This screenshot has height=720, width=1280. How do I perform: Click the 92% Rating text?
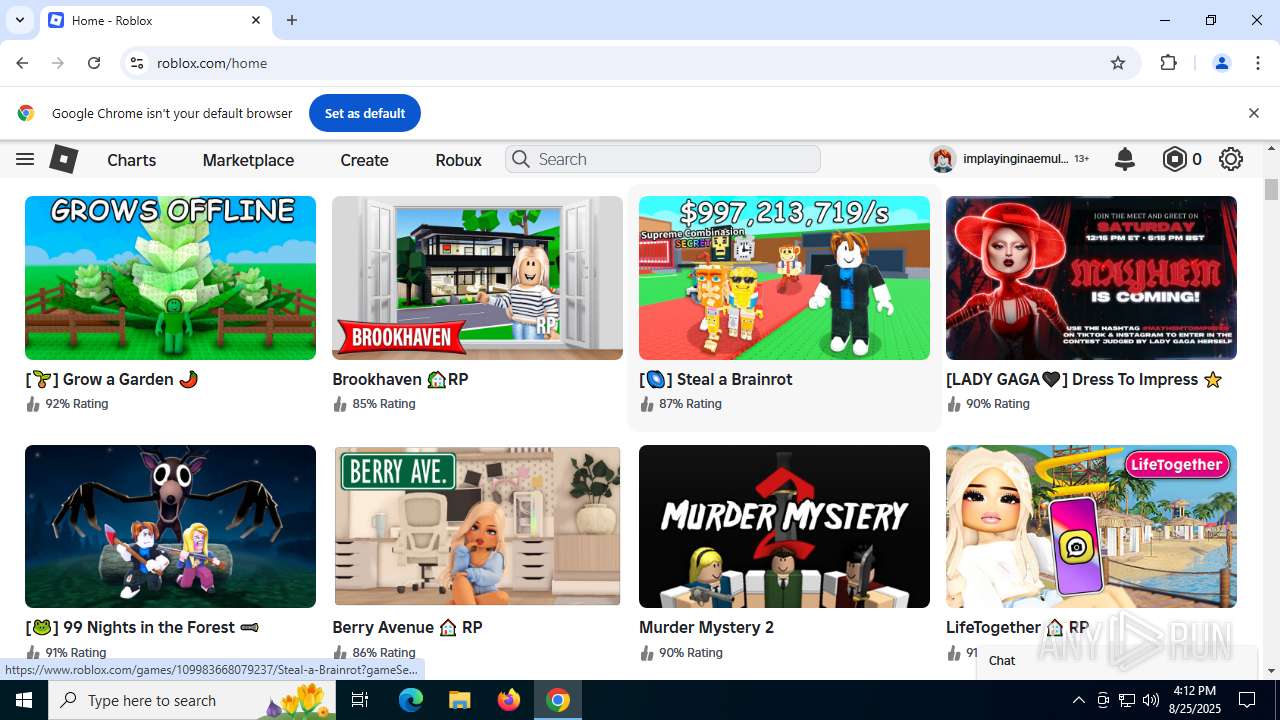tap(77, 404)
